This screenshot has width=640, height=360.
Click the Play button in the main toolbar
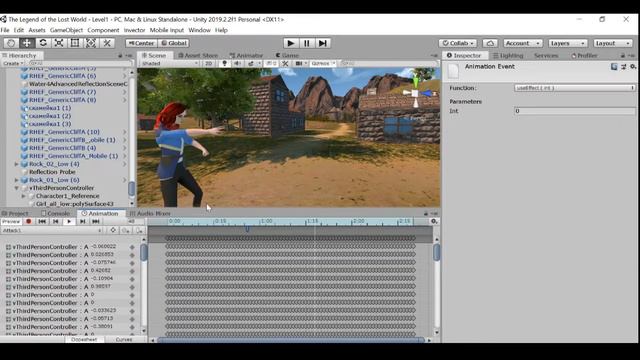click(291, 43)
